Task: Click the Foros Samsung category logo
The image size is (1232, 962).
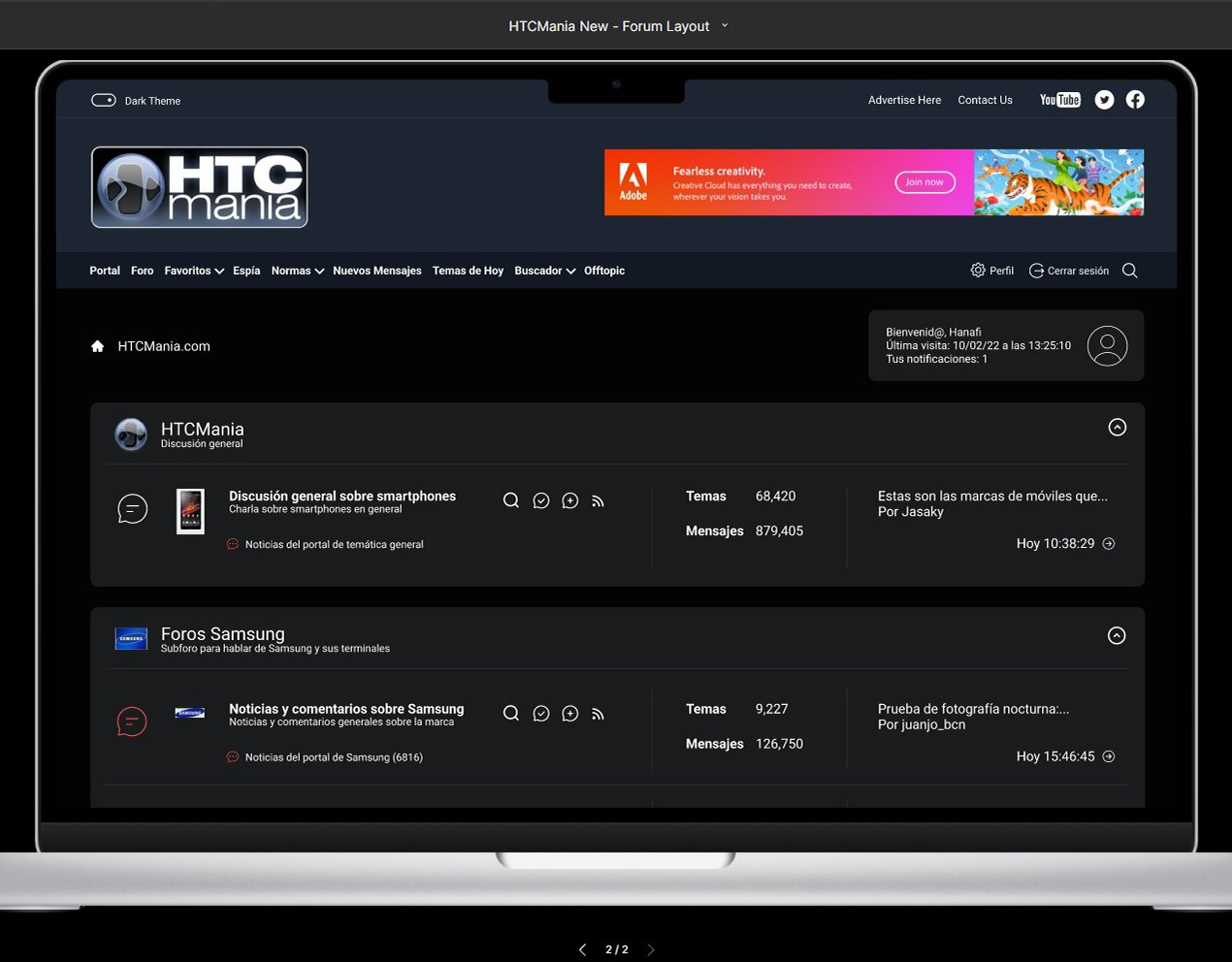Action: coord(131,638)
